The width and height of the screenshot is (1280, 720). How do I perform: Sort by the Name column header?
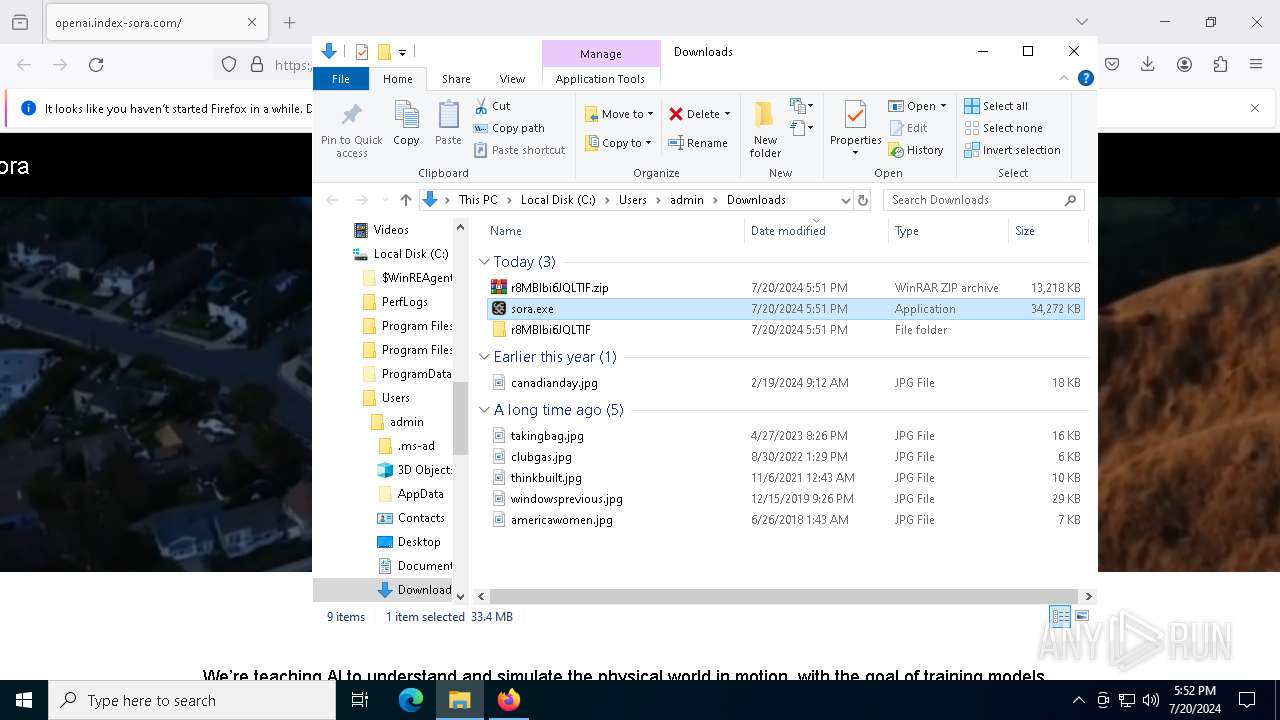coord(613,231)
